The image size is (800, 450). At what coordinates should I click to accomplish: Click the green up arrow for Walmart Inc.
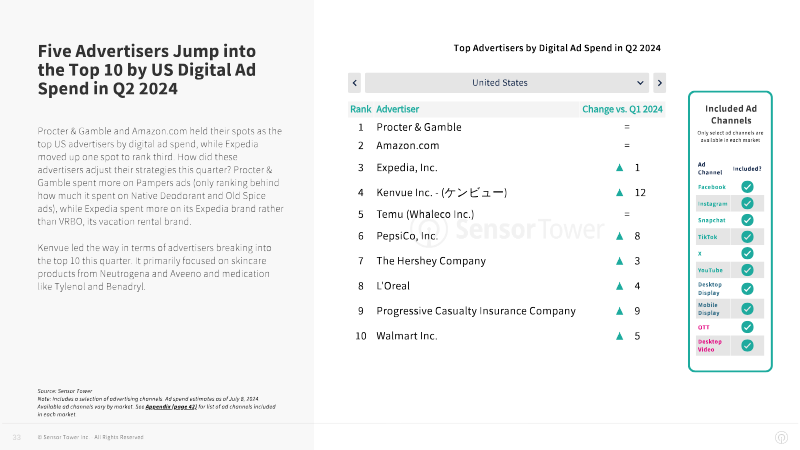pyautogui.click(x=619, y=336)
